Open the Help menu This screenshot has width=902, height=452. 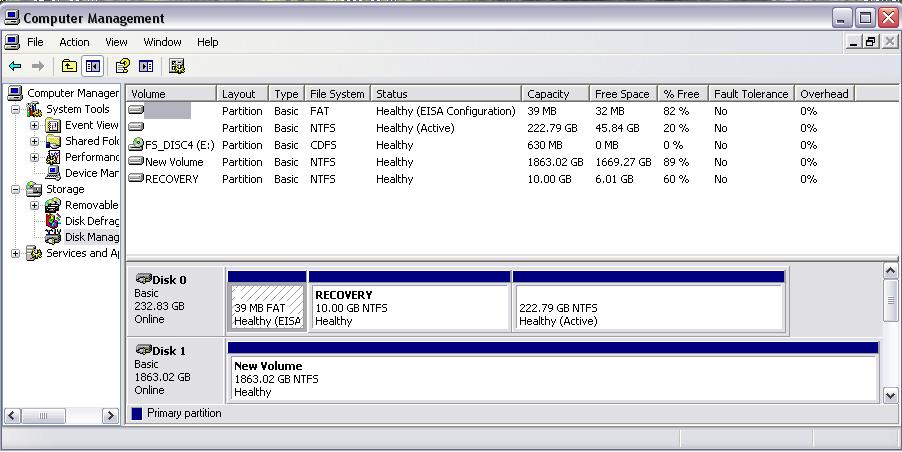point(208,42)
